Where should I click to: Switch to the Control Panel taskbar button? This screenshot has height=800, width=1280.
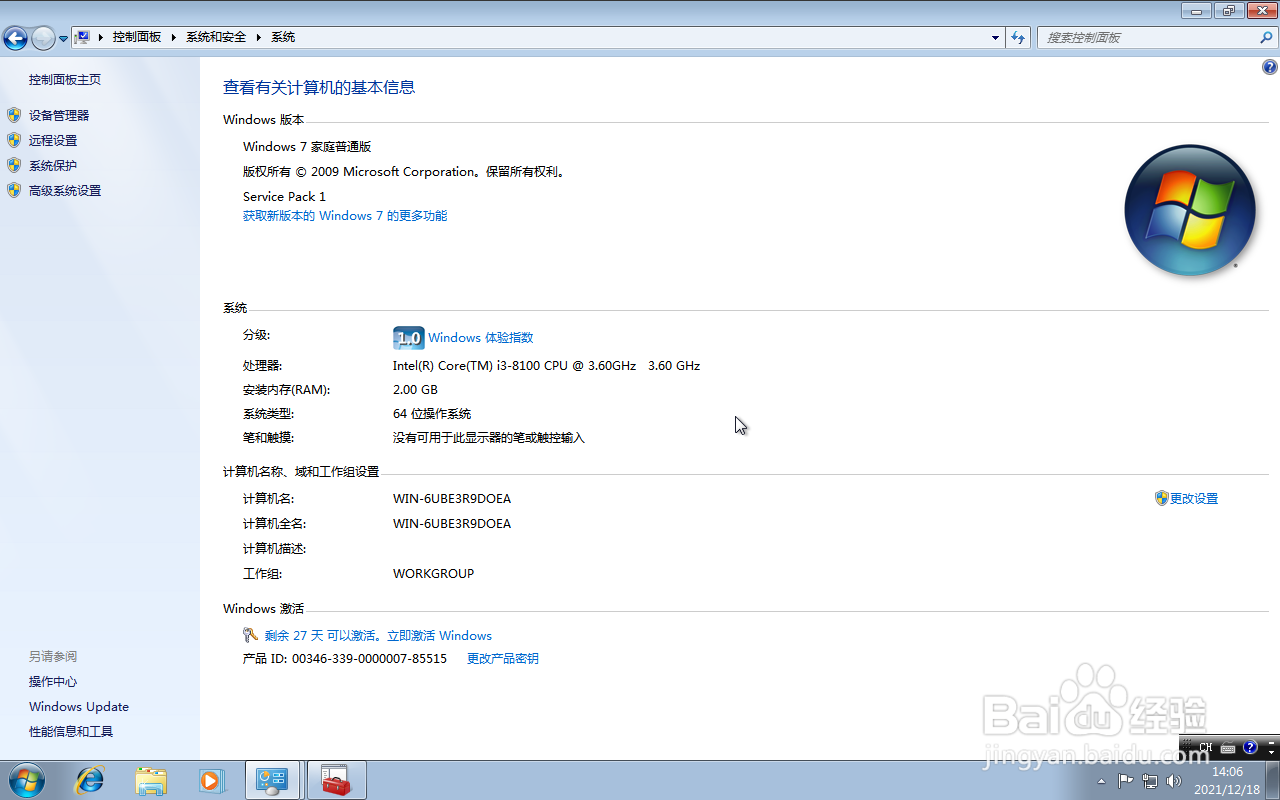(272, 780)
